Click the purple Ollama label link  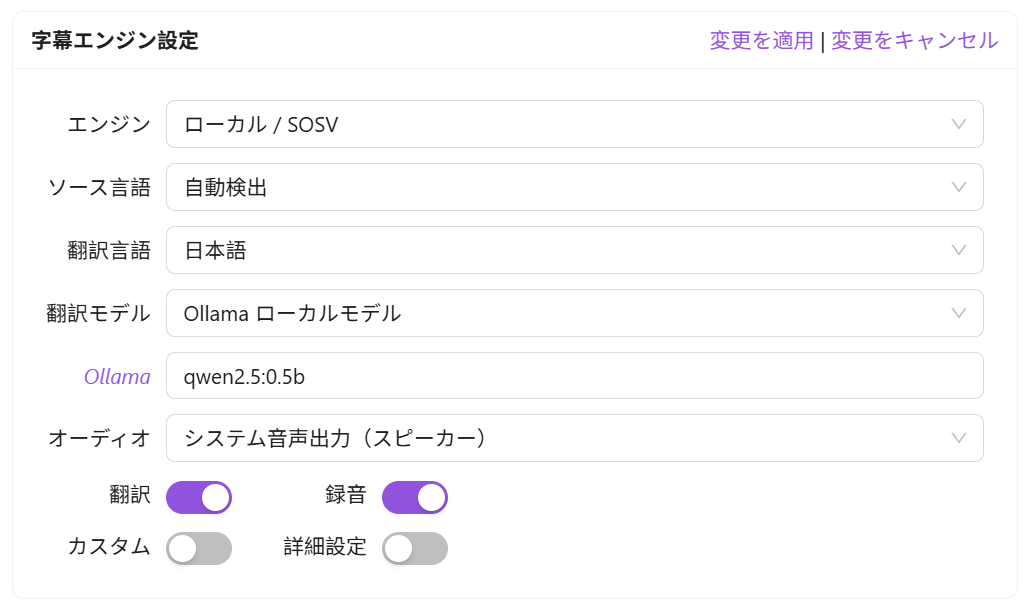click(117, 377)
